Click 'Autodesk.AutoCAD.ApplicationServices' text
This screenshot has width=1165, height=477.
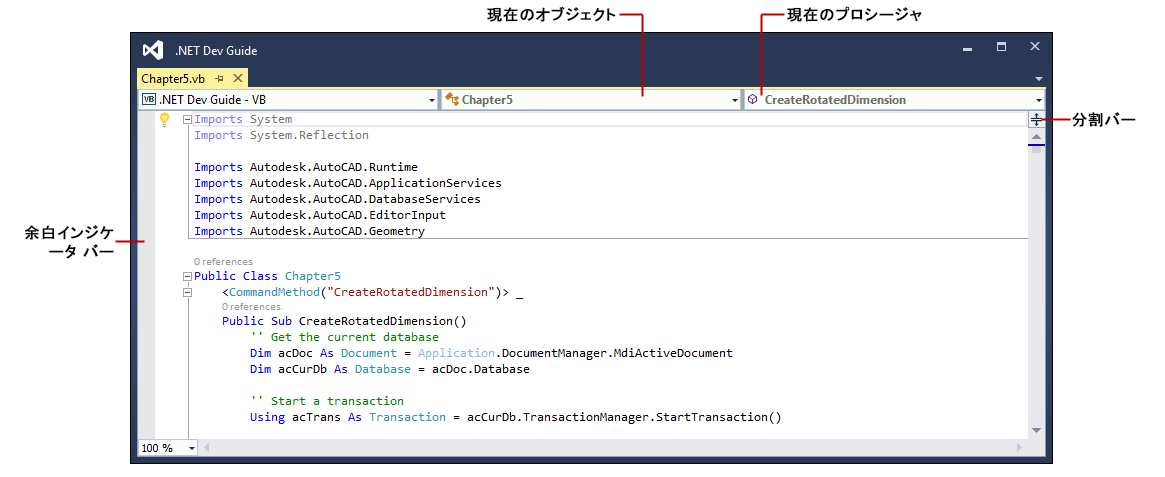point(375,183)
